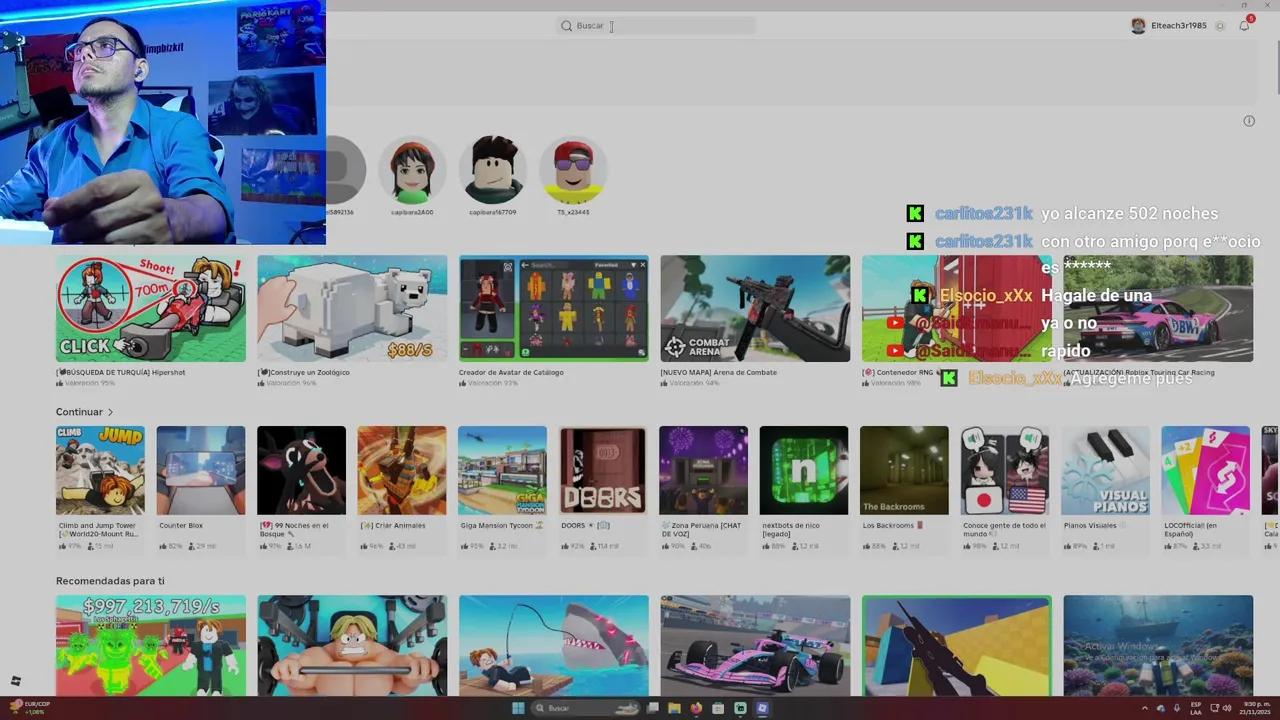Viewport: 1280px width, 720px height.
Task: Click the Windows taskbar Buscar search box
Action: click(586, 708)
